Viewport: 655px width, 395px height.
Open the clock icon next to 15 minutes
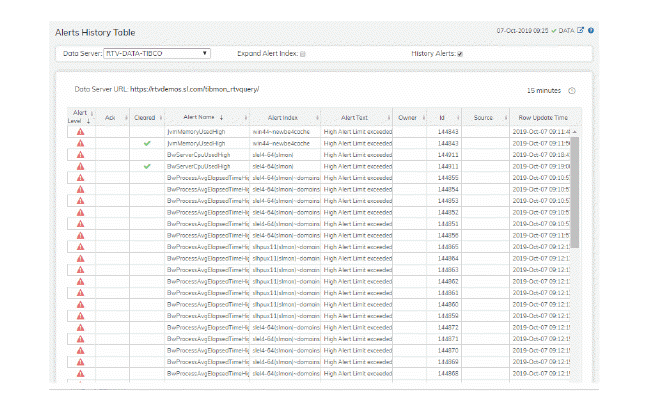click(572, 91)
